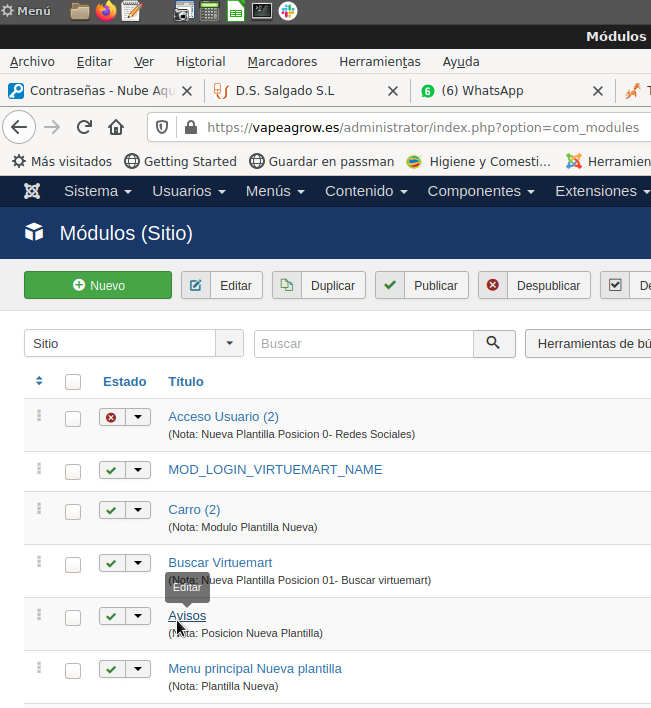The height and width of the screenshot is (708, 651).
Task: Click the padlock site security icon
Action: coord(191,127)
